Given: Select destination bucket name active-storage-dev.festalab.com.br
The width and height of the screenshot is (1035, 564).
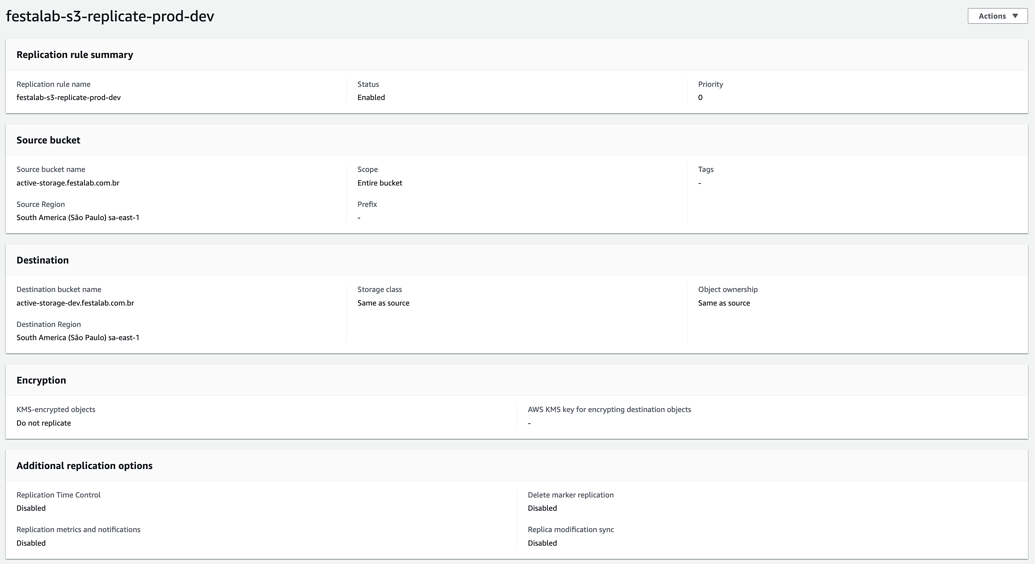Looking at the screenshot, I should [x=75, y=303].
